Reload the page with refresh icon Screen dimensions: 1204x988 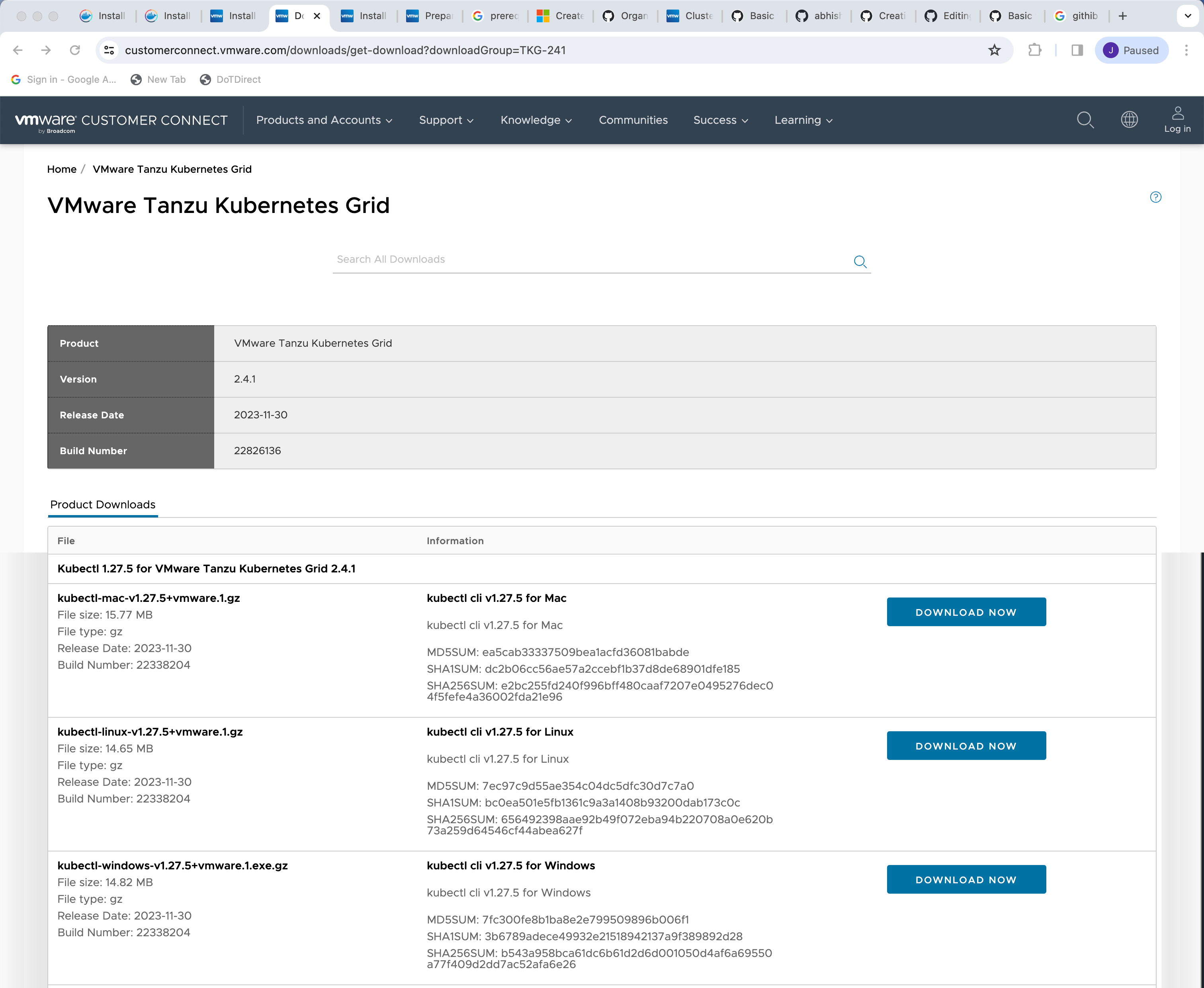click(74, 50)
